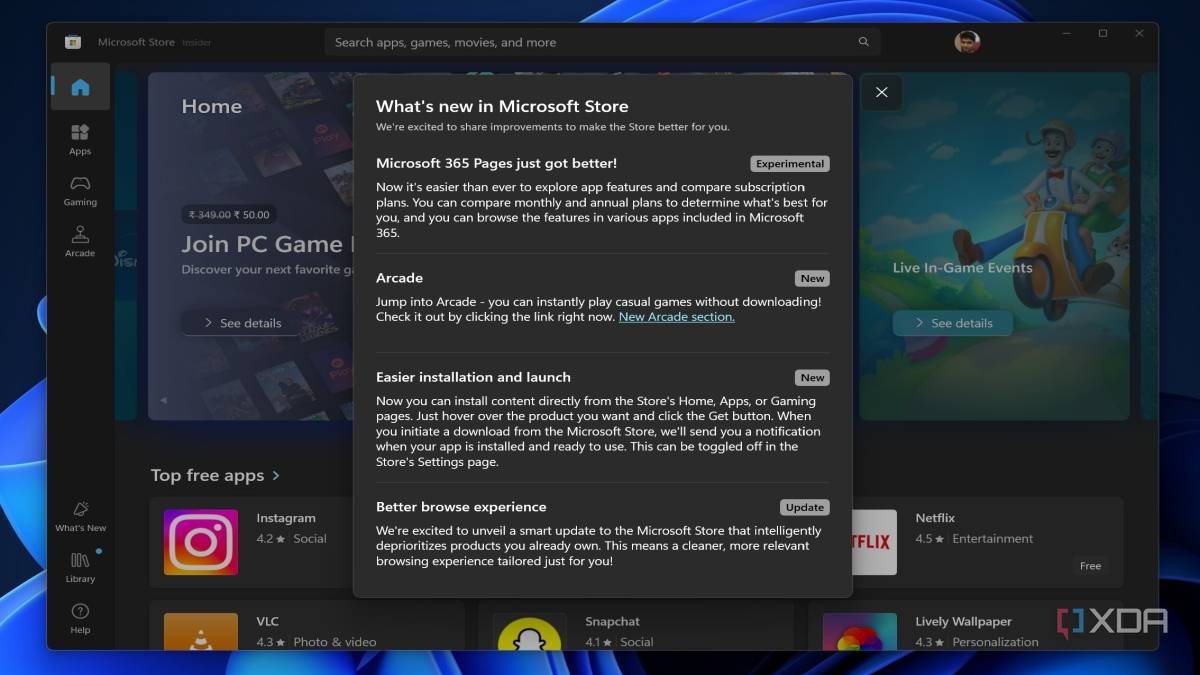Click the Instagram app icon
The image size is (1200, 675).
(201, 542)
